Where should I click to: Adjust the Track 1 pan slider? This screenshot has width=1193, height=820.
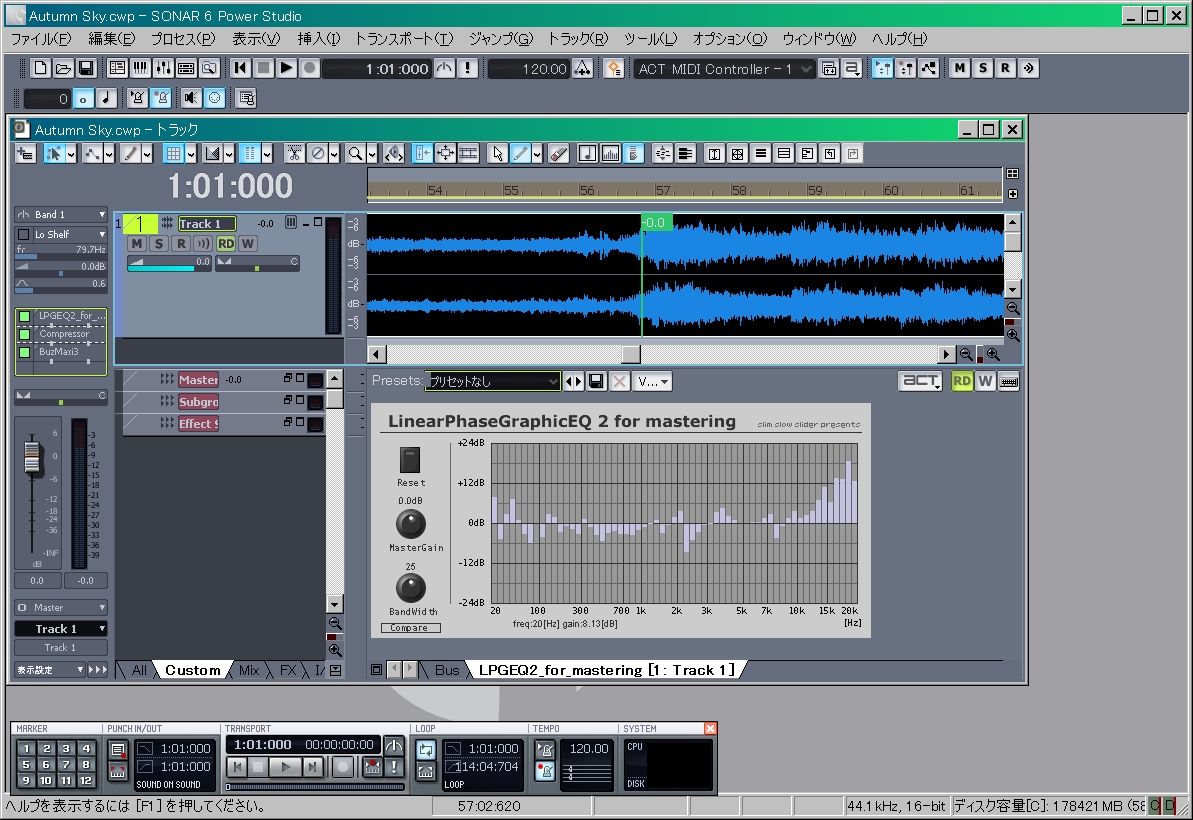(x=257, y=263)
